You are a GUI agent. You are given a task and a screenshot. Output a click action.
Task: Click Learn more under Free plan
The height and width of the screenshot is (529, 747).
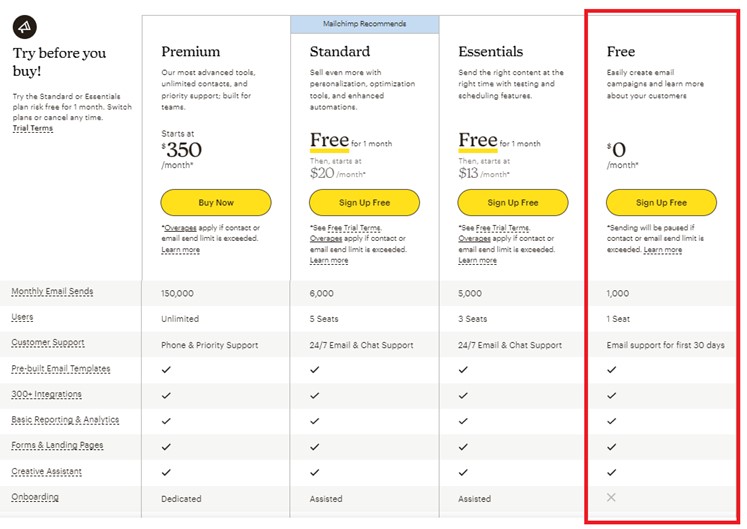(663, 250)
